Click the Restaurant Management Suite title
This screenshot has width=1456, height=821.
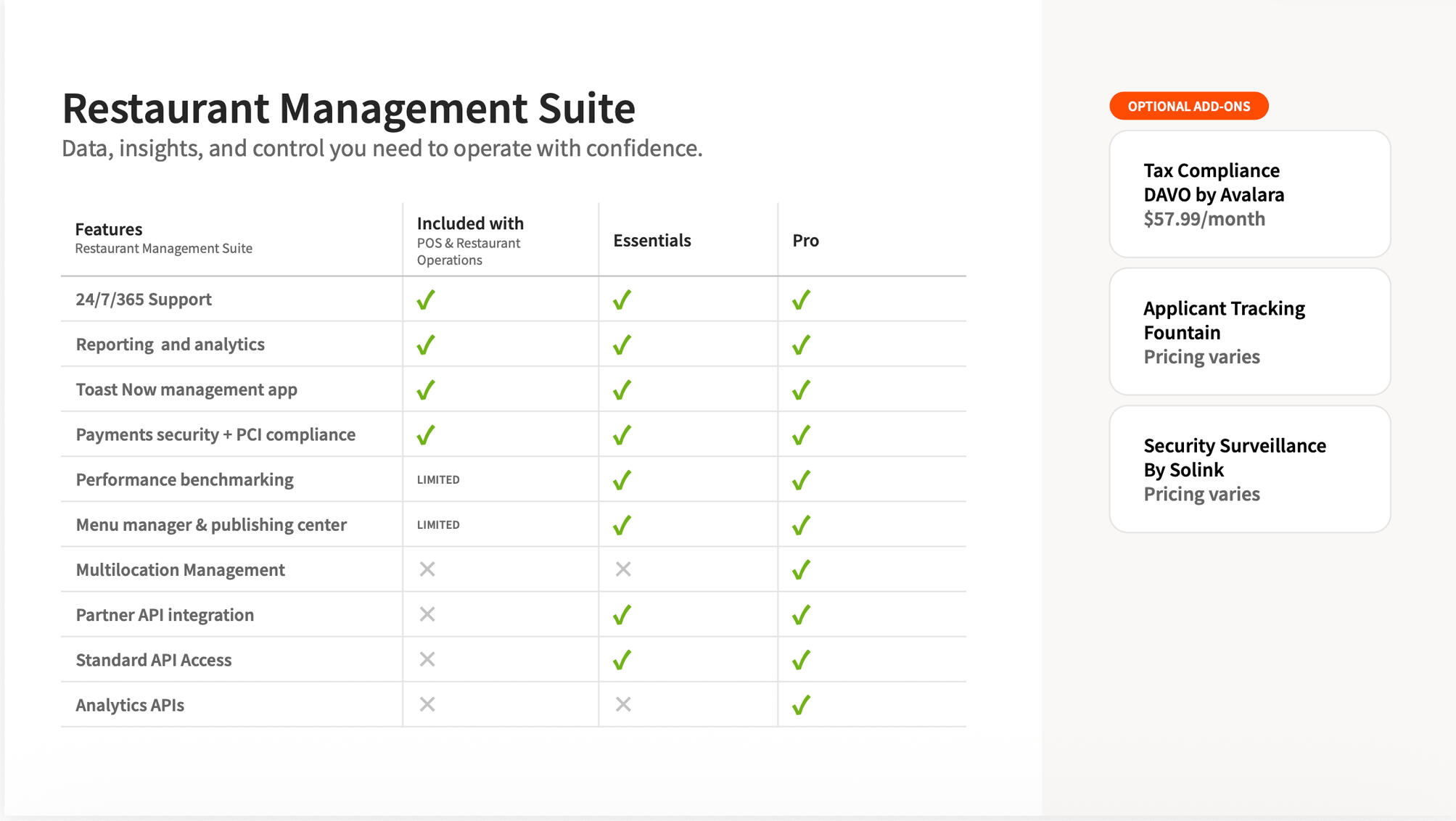click(x=348, y=109)
